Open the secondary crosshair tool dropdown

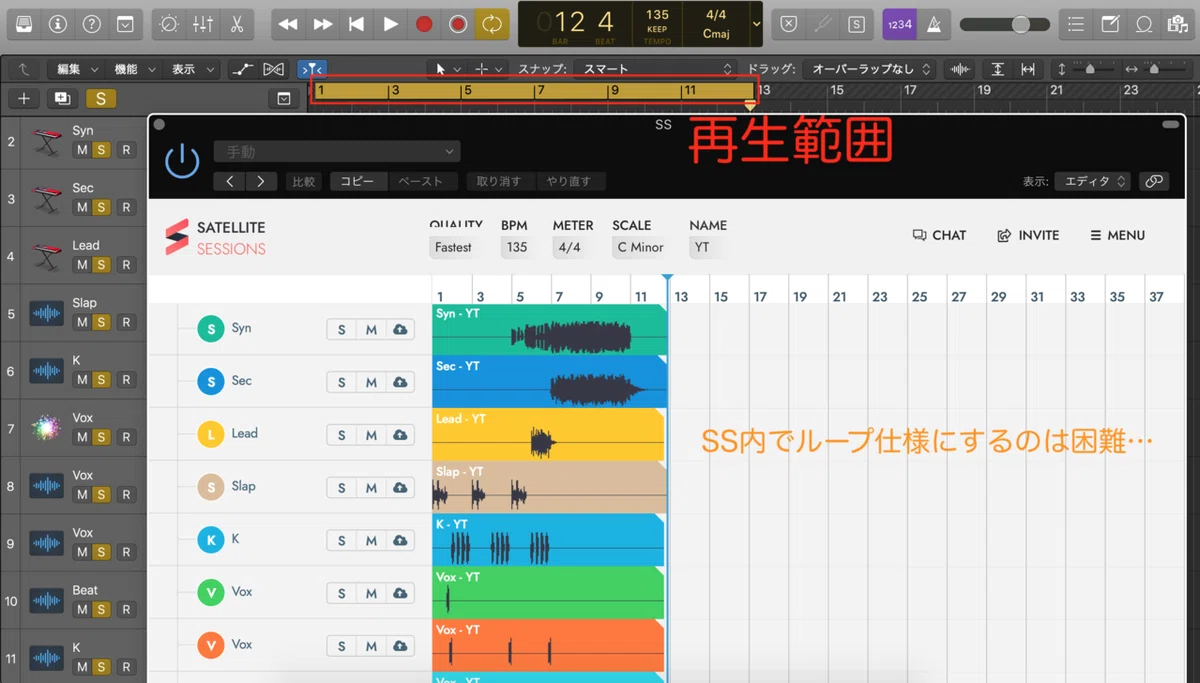click(487, 69)
